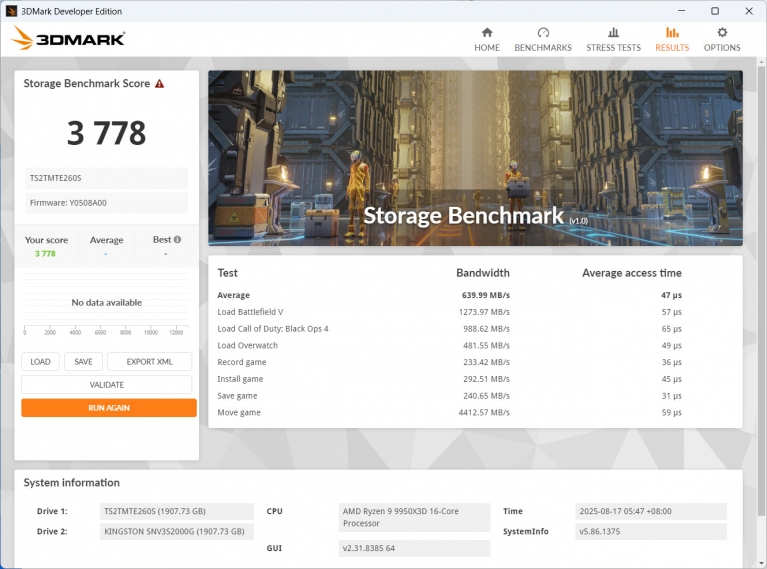Click the 4412.57 MB/s bandwidth value
767x569 pixels.
484,412
